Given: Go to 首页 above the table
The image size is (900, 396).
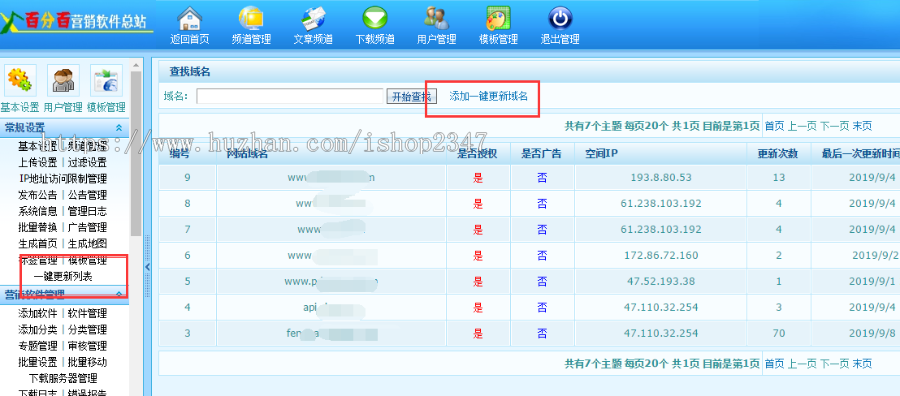Looking at the screenshot, I should [774, 126].
